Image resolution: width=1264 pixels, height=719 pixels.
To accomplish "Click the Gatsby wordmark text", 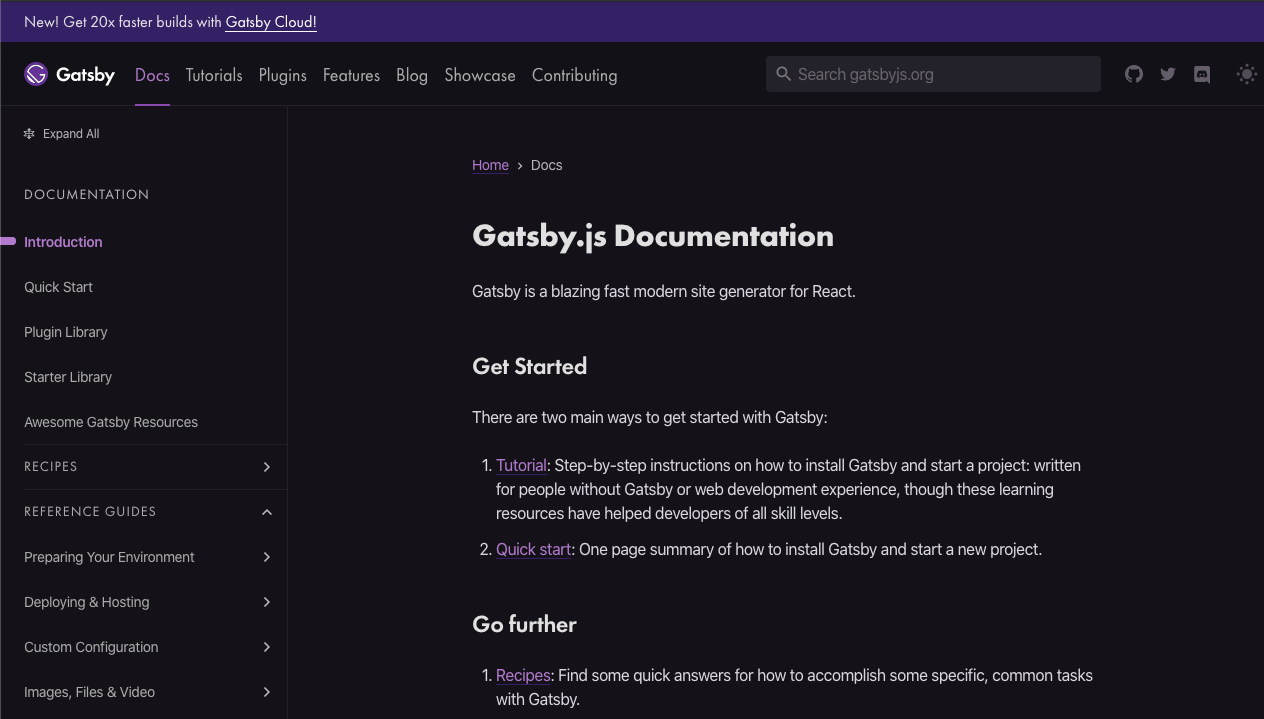I will pyautogui.click(x=85, y=75).
